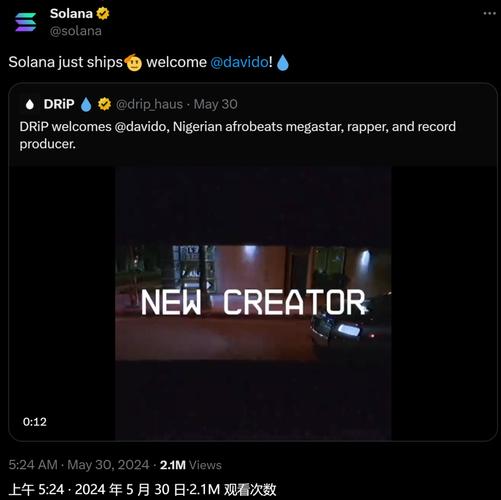
Task: Open the three-dot more options menu
Action: (489, 13)
